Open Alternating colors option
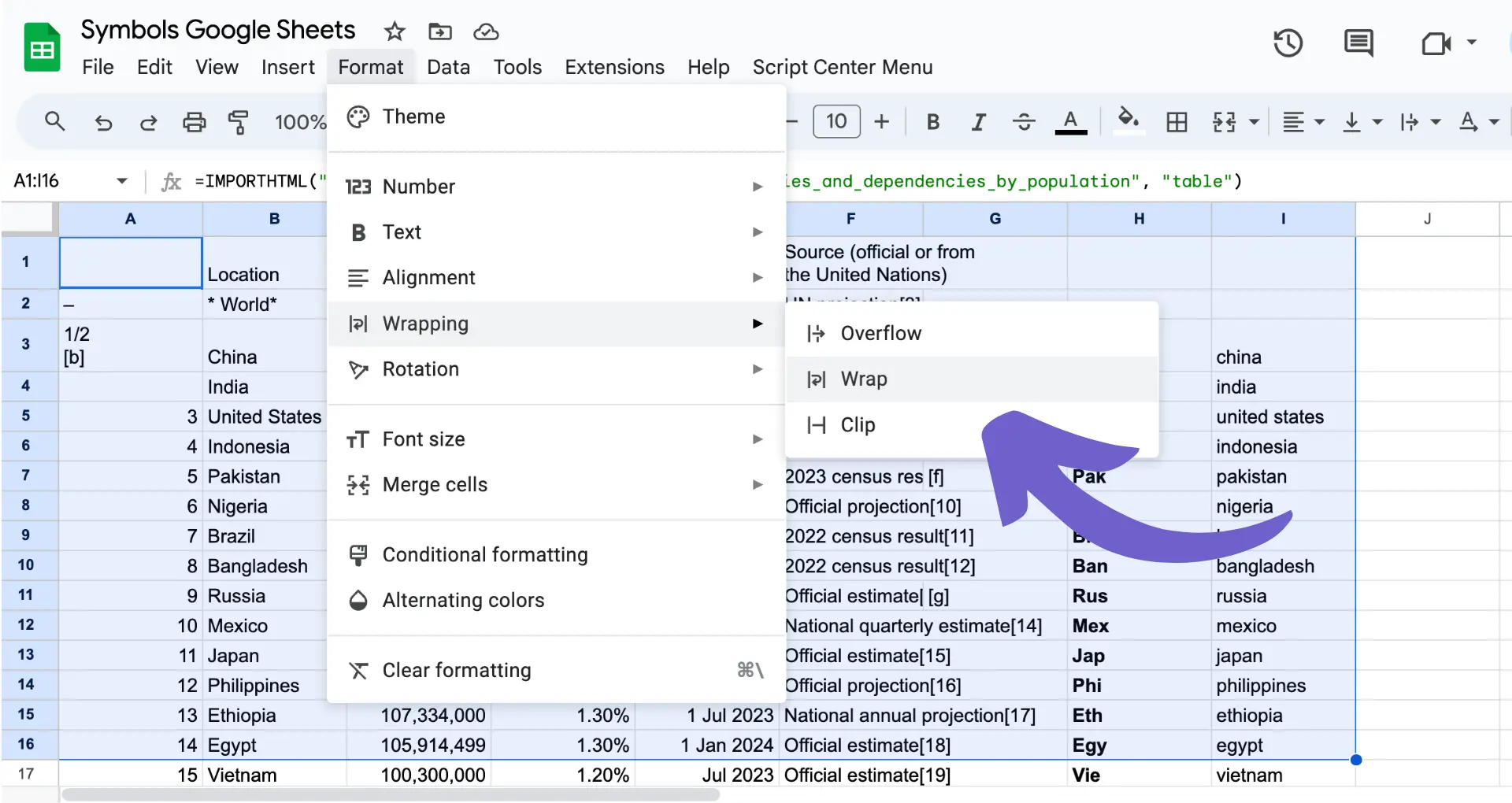Screen dimensions: 1512x803 tap(556, 601)
